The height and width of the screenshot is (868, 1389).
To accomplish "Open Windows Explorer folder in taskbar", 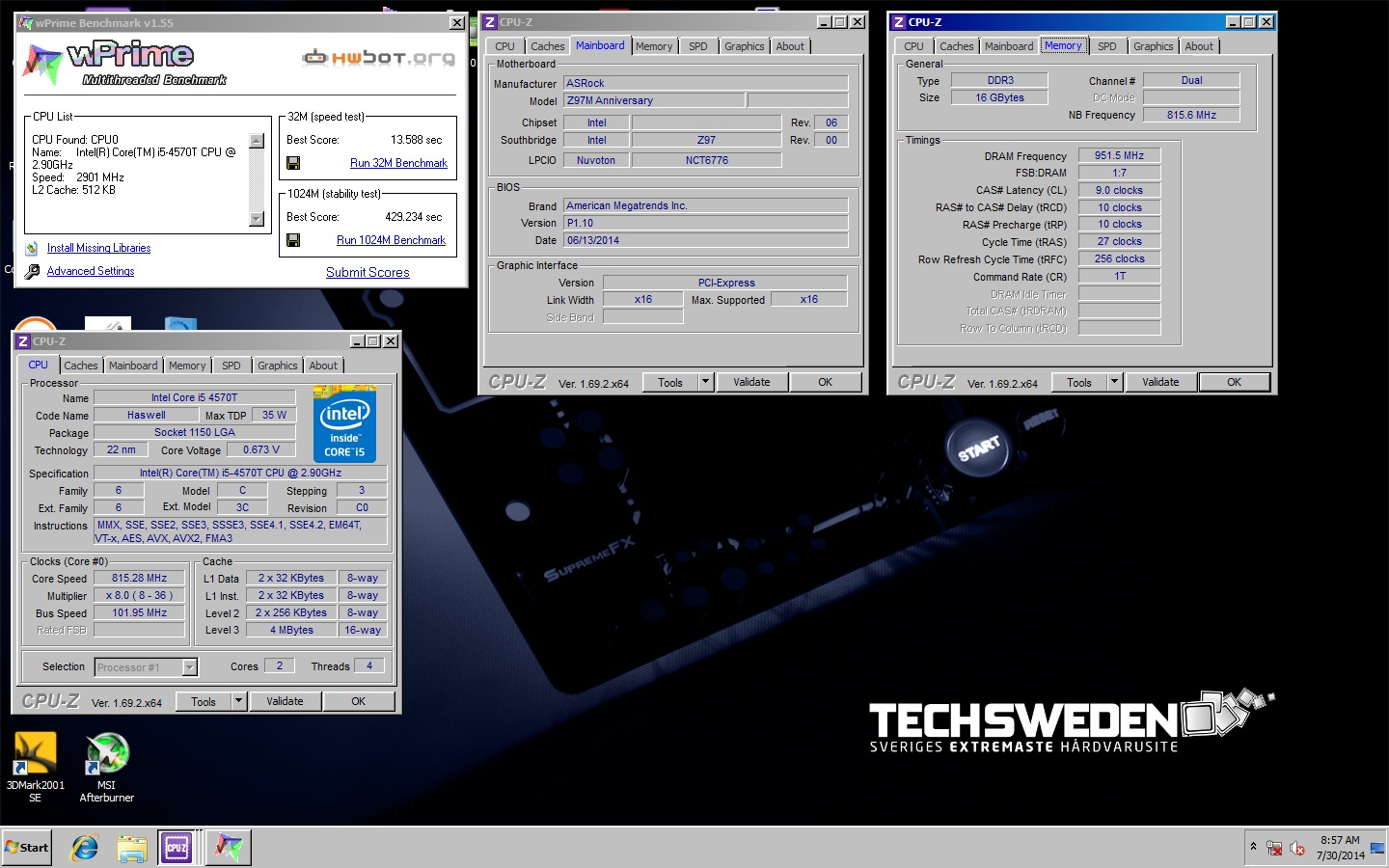I will tap(132, 848).
